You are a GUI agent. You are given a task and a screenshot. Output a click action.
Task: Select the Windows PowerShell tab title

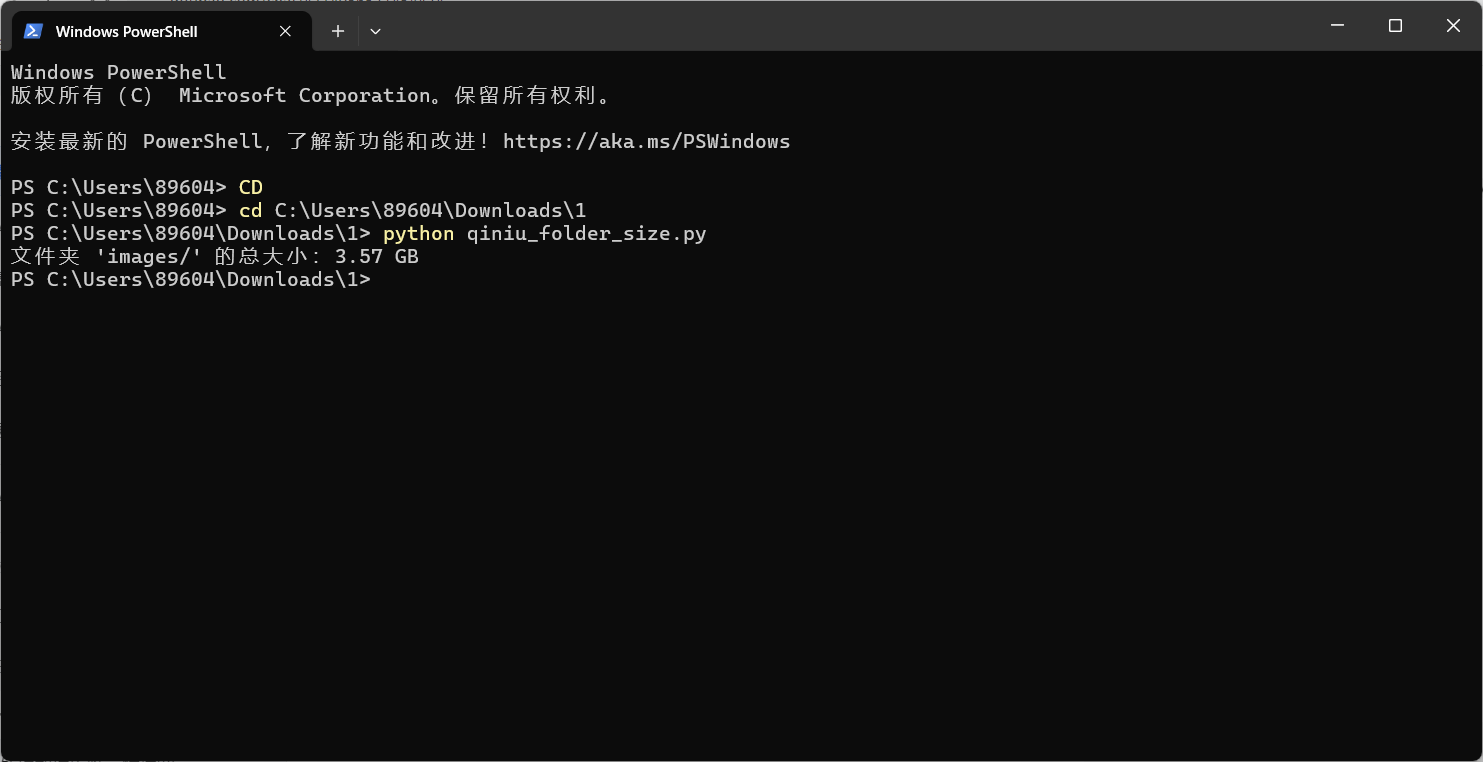coord(126,31)
